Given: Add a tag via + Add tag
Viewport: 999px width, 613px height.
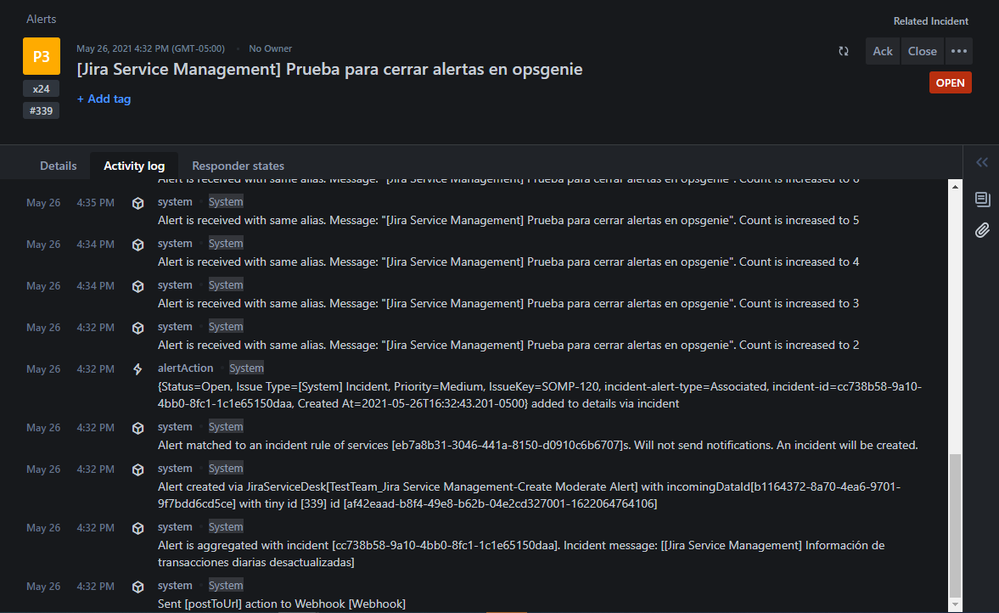Looking at the screenshot, I should (104, 99).
